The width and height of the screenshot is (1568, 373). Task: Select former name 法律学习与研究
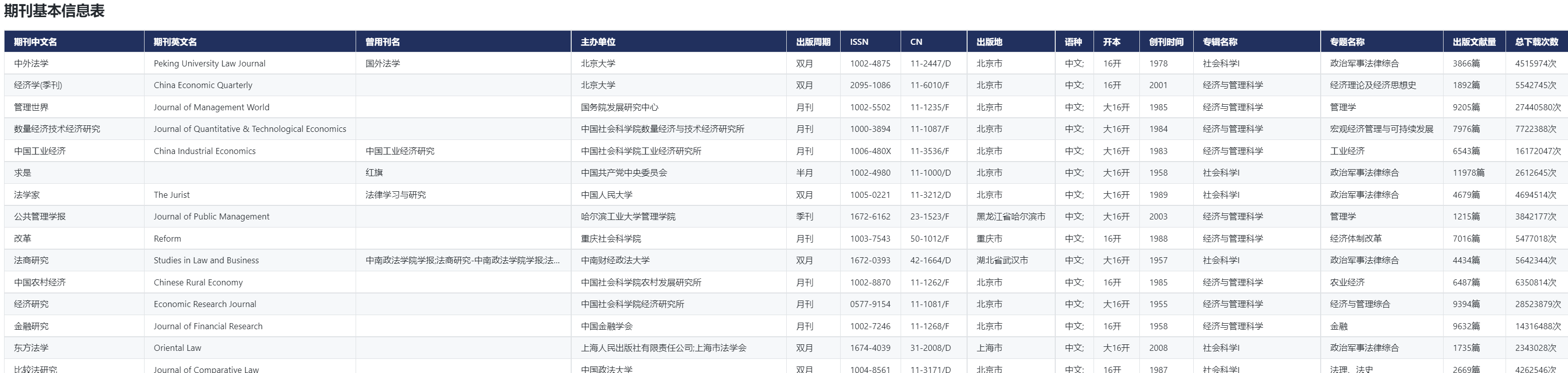coord(396,195)
